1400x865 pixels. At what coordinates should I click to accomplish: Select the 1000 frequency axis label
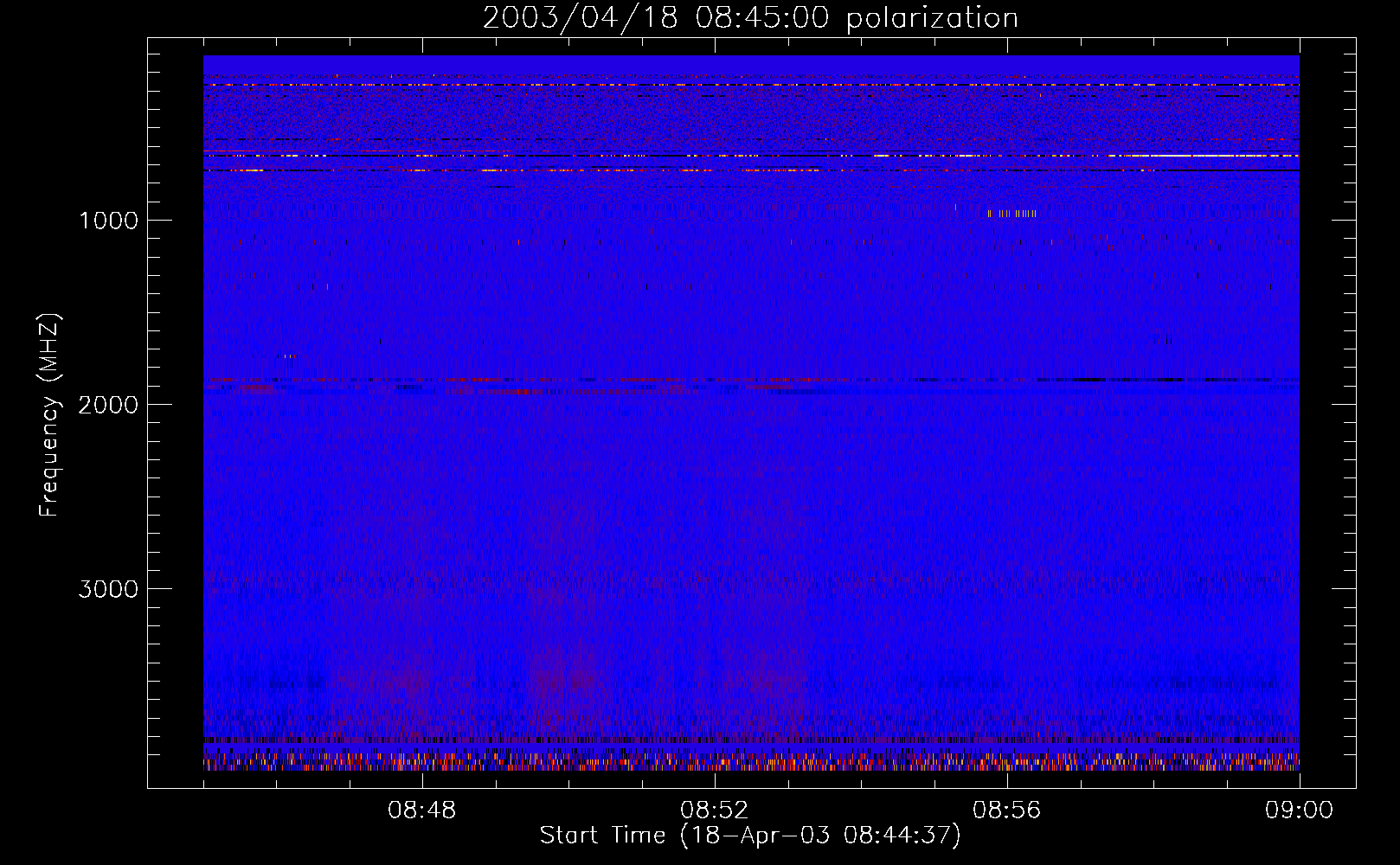[x=108, y=221]
